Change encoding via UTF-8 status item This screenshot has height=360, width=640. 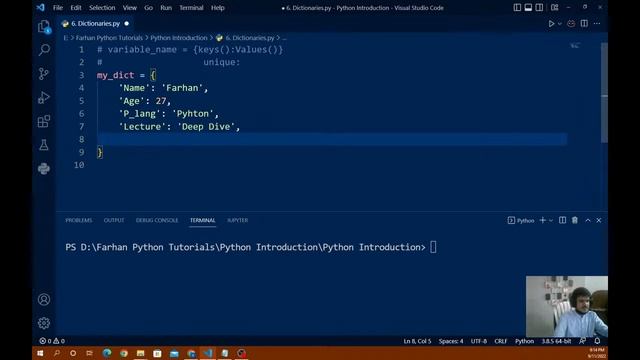pos(479,341)
